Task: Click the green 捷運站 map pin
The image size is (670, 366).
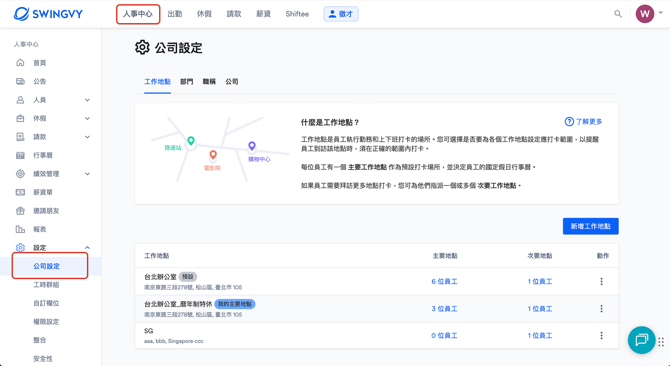Action: click(x=191, y=141)
